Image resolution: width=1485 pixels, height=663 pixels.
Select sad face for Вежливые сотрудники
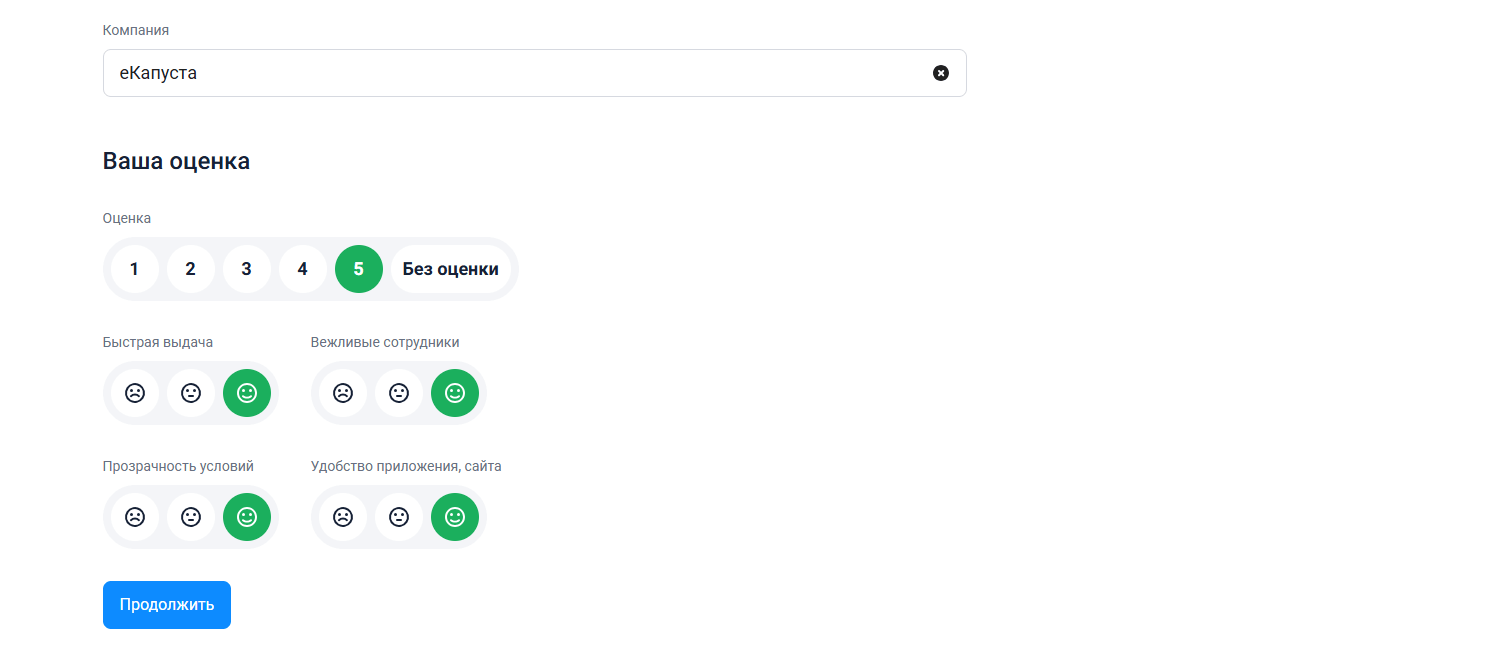tap(343, 393)
